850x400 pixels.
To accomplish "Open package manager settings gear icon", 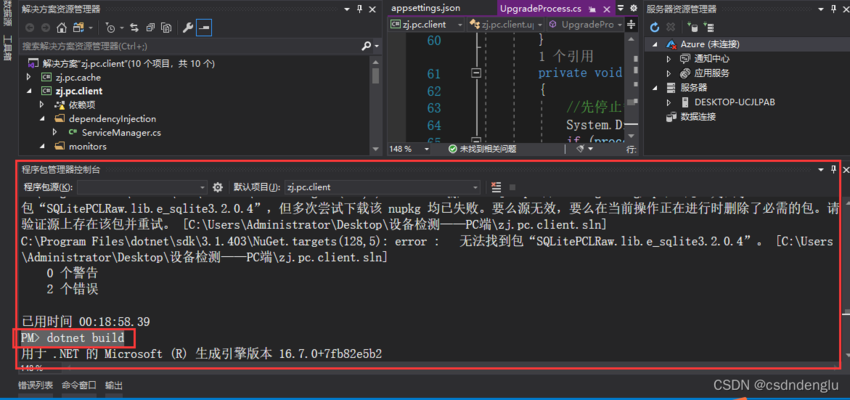I will tap(218, 187).
